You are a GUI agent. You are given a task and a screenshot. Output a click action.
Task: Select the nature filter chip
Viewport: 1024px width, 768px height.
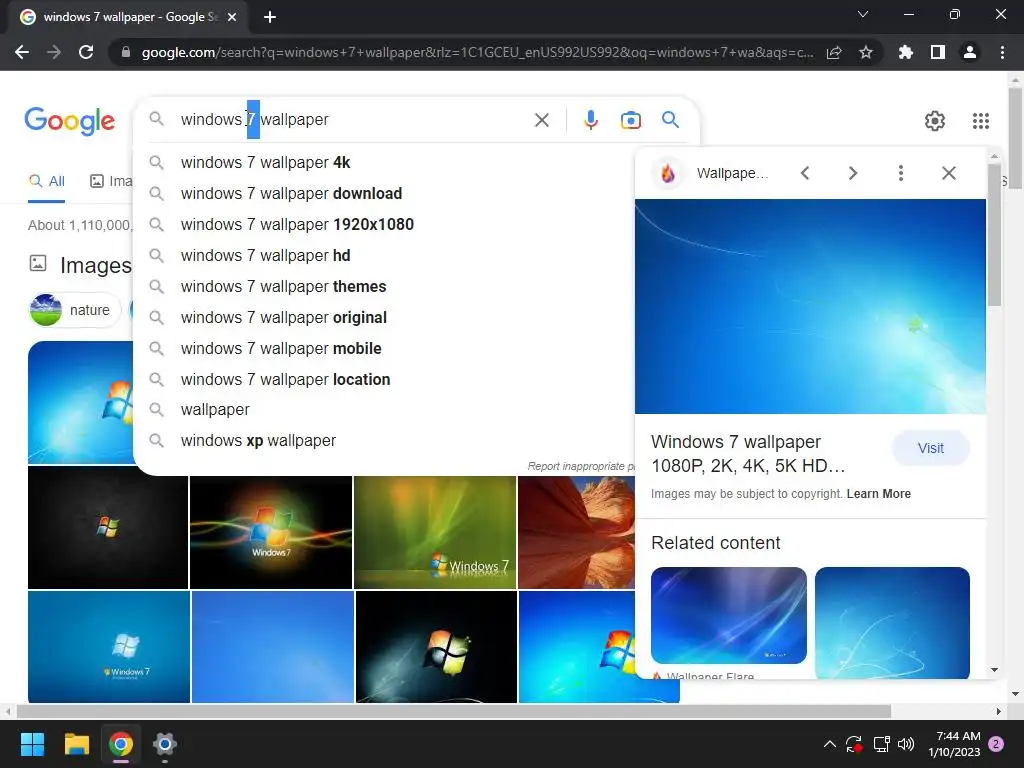click(x=74, y=310)
